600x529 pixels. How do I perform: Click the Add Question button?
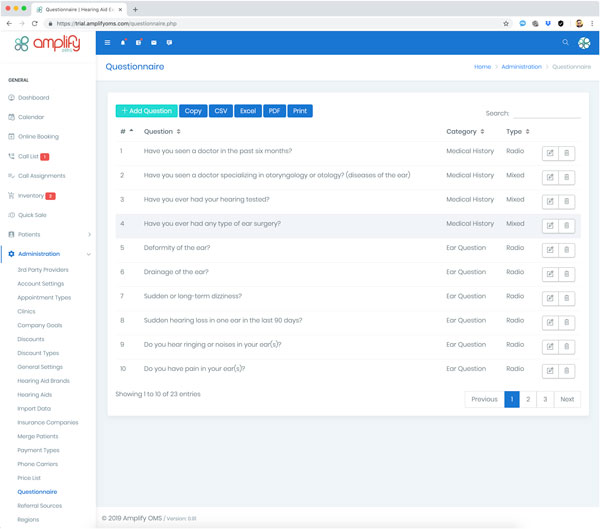pos(146,111)
